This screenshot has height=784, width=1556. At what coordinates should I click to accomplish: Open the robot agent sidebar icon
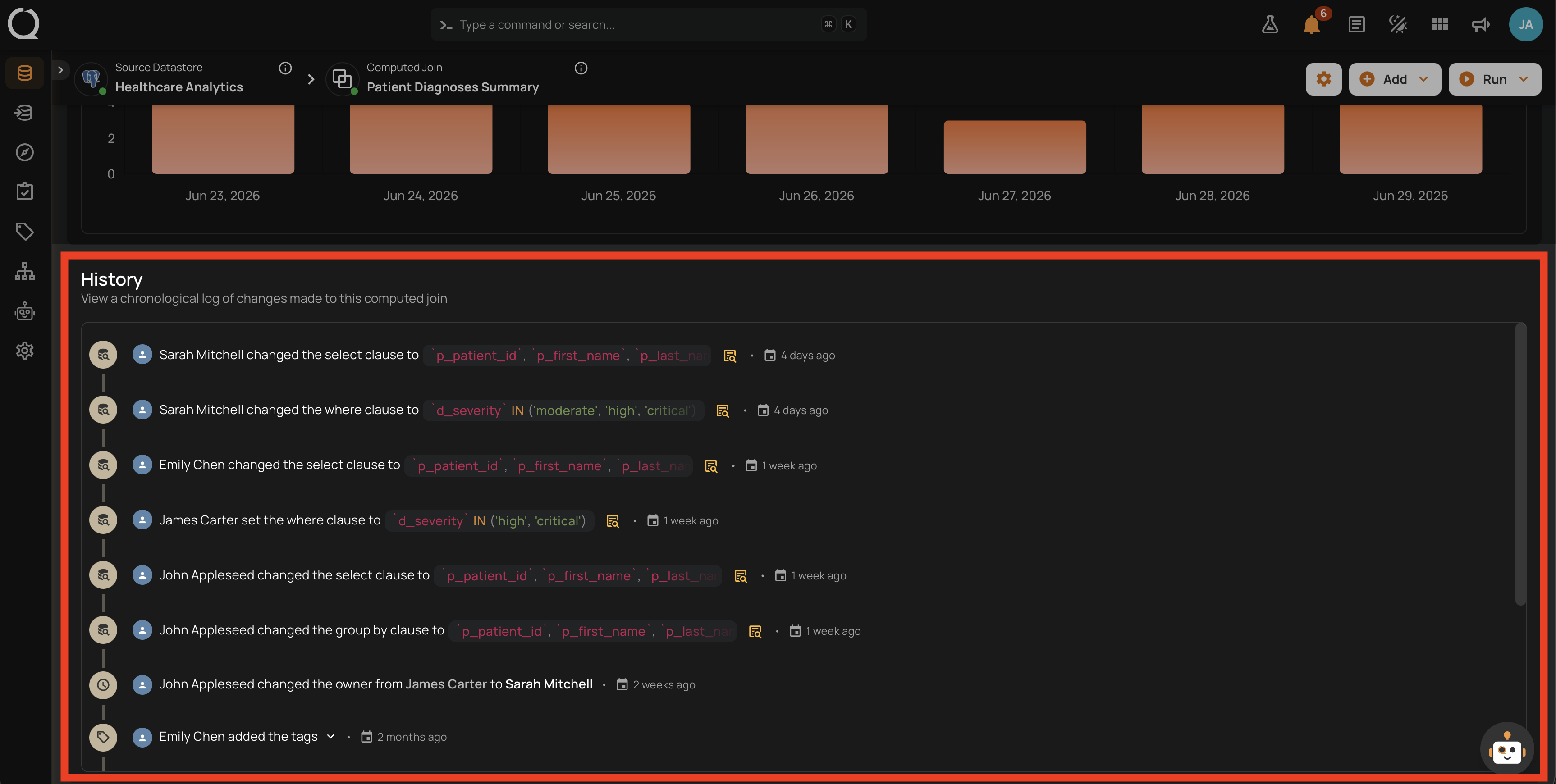tap(25, 311)
